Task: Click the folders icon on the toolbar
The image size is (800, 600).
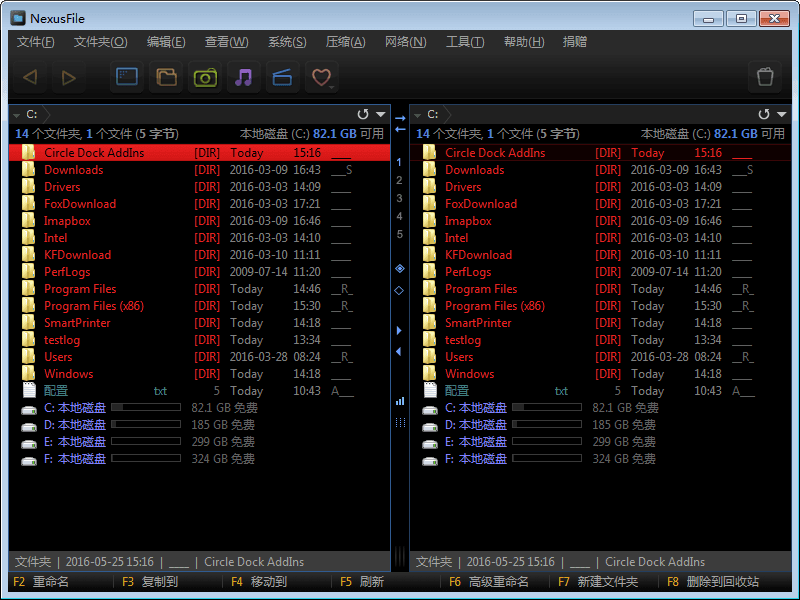Action: tap(166, 76)
